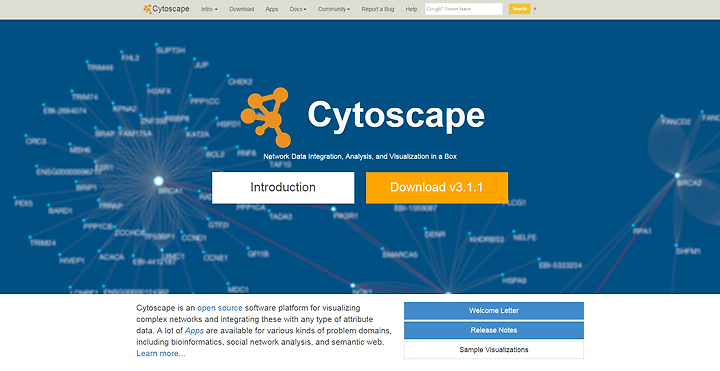
Task: Click the HSPA8 node label
Action: point(514,280)
